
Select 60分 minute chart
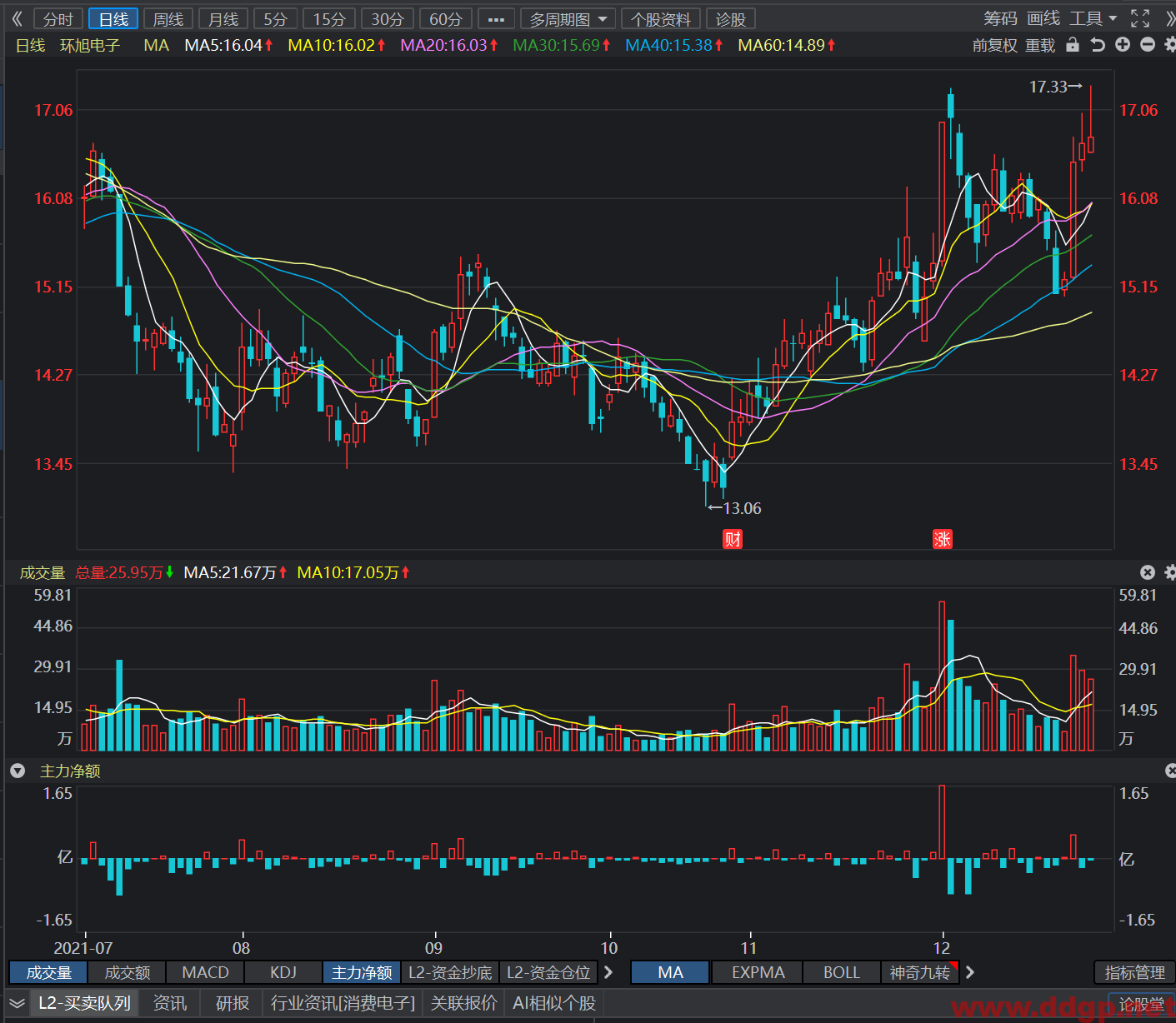coord(446,18)
